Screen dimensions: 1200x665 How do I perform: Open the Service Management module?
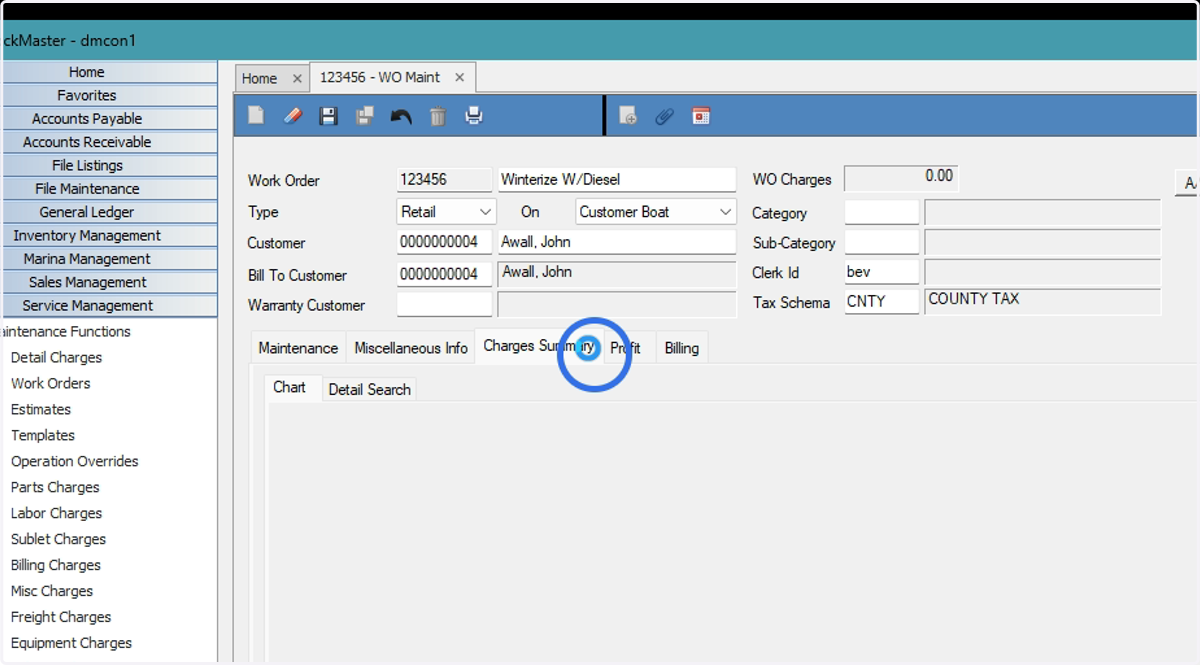110,306
